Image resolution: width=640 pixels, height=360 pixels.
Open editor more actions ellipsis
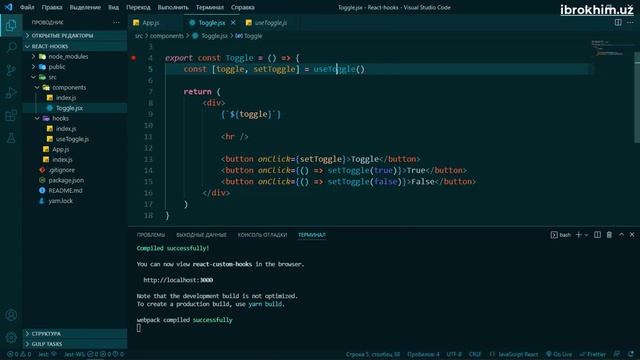point(630,22)
